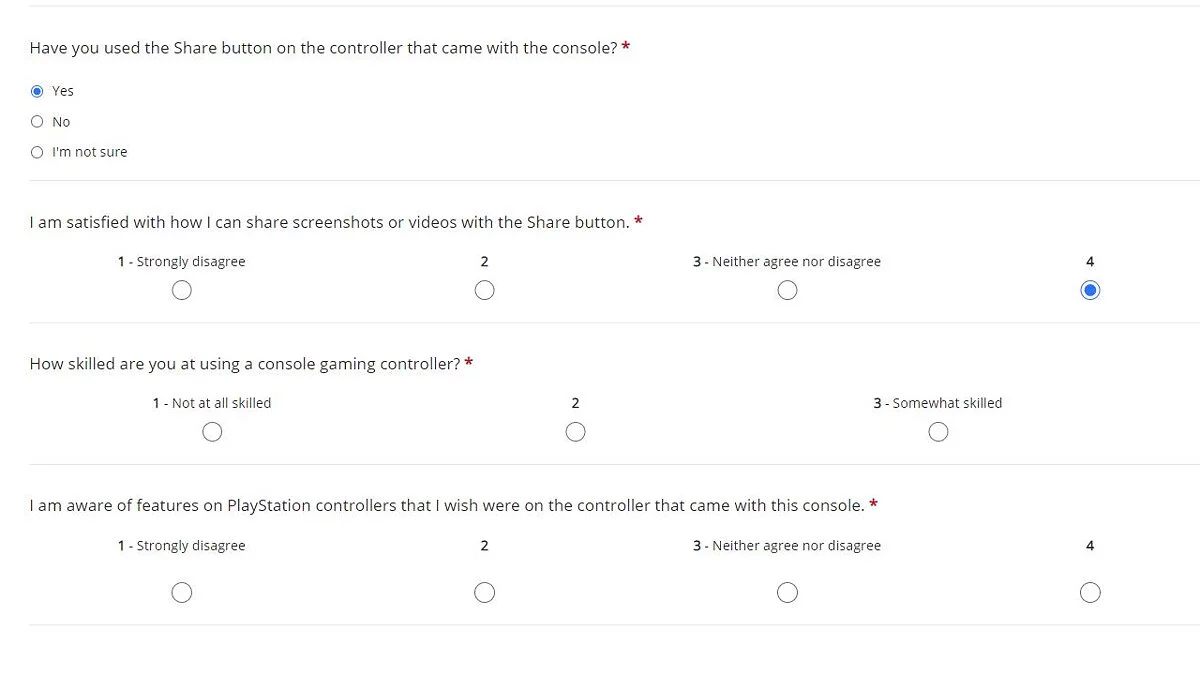The height and width of the screenshot is (675, 1200).
Task: Choose the 'Neither agree nor disagree' circle for Share satisfaction
Action: click(787, 290)
